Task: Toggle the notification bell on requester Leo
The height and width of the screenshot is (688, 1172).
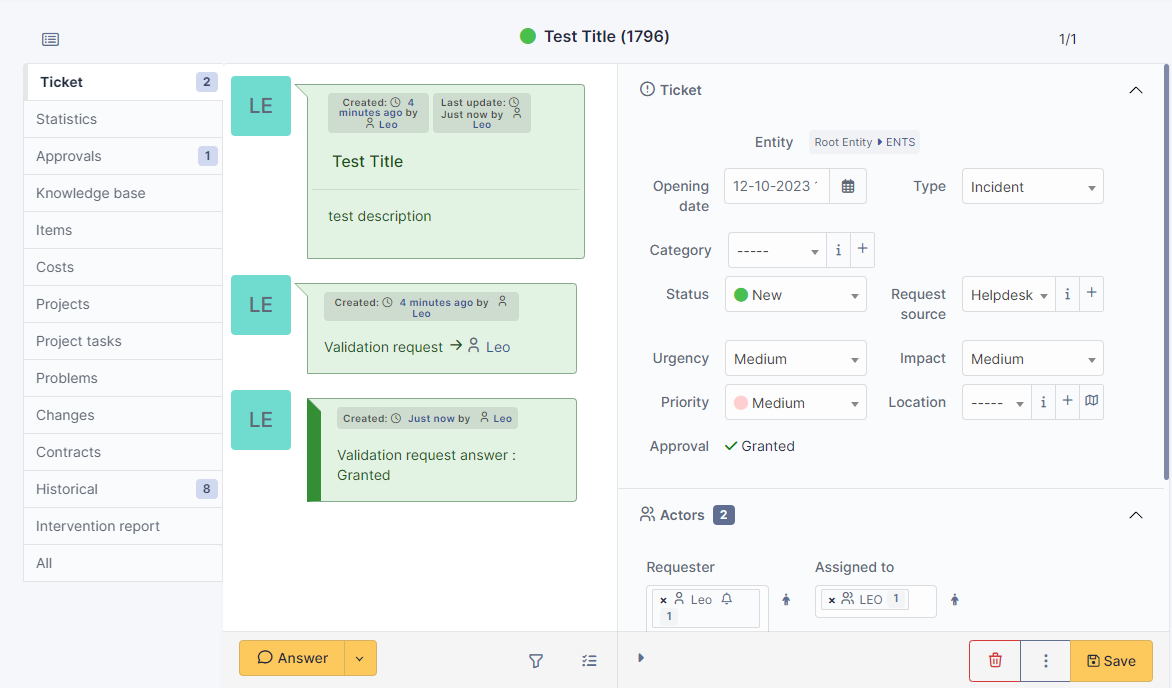Action: coord(725,598)
